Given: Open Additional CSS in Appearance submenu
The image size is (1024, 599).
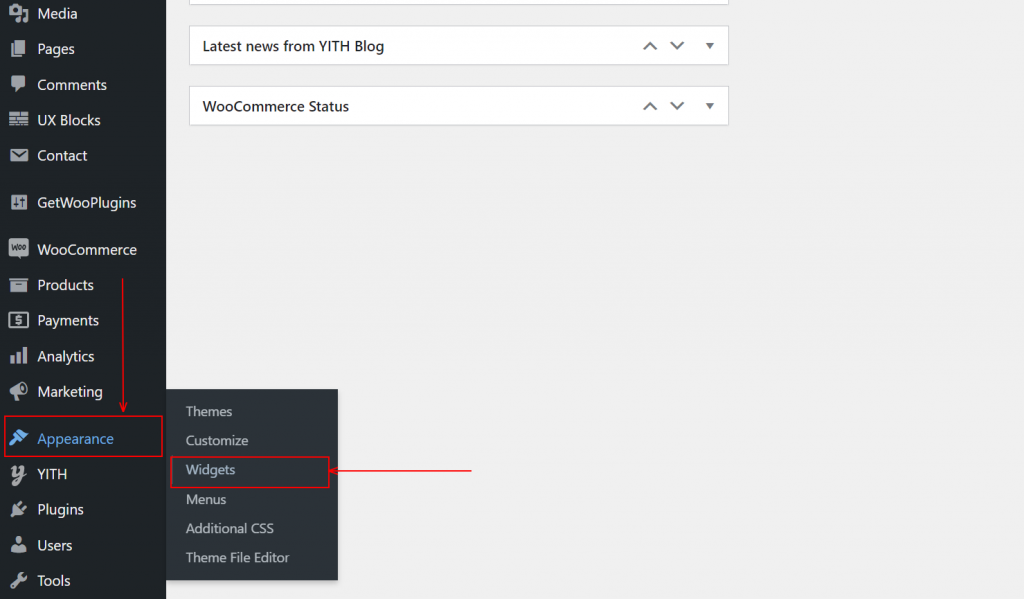Looking at the screenshot, I should tap(229, 528).
